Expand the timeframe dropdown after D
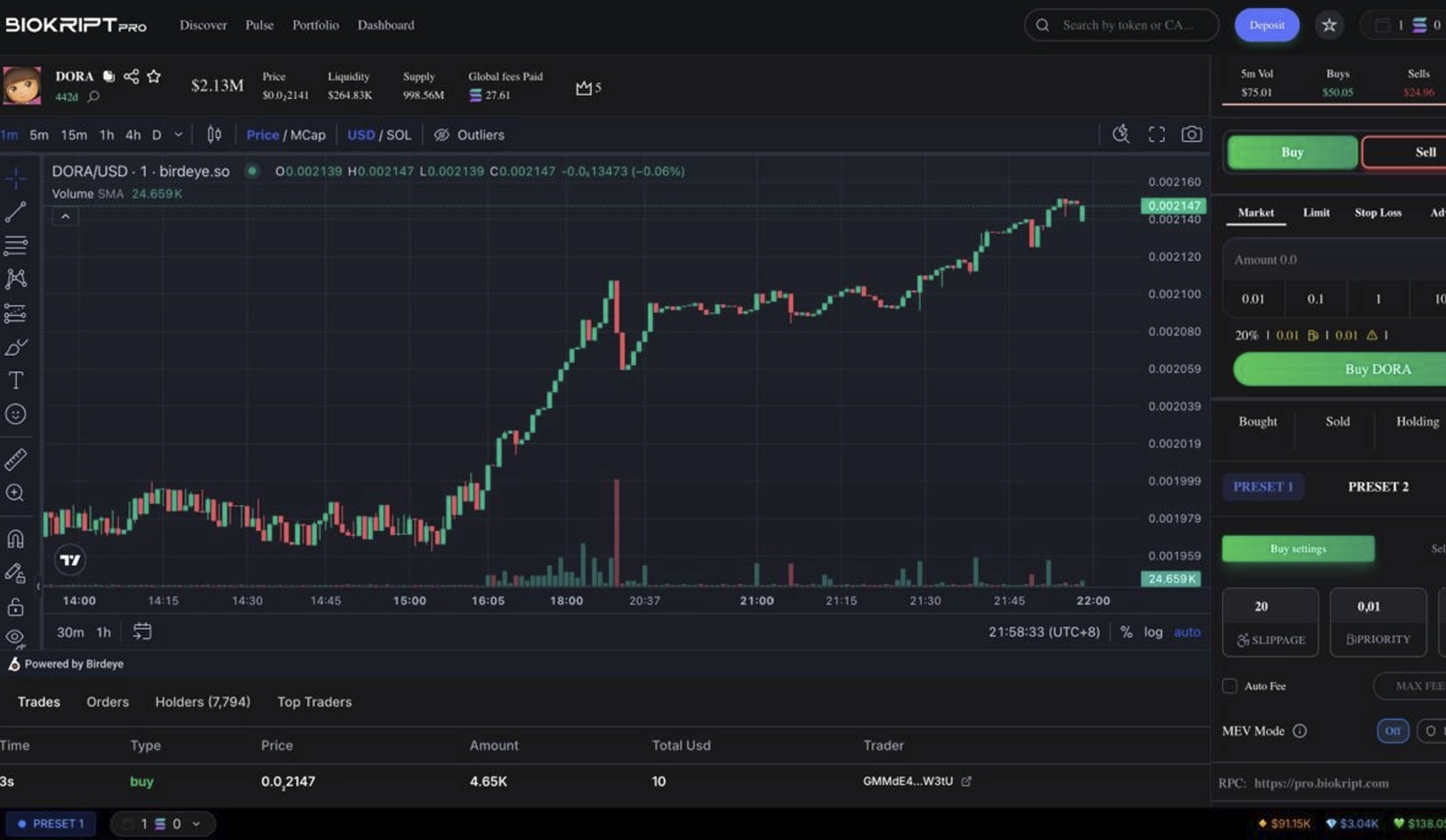This screenshot has width=1446, height=840. (x=179, y=135)
